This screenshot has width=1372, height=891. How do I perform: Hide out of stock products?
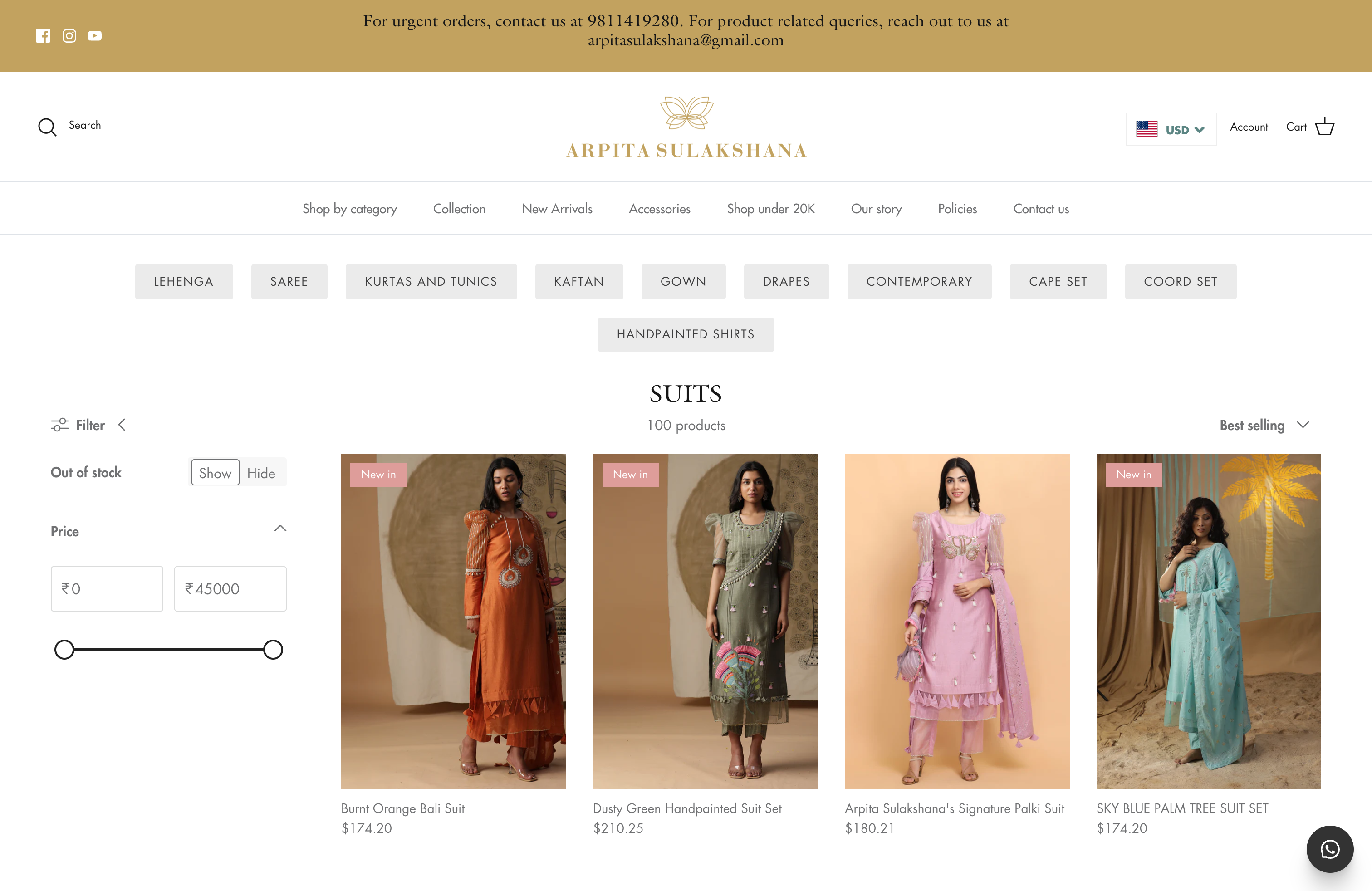point(261,472)
